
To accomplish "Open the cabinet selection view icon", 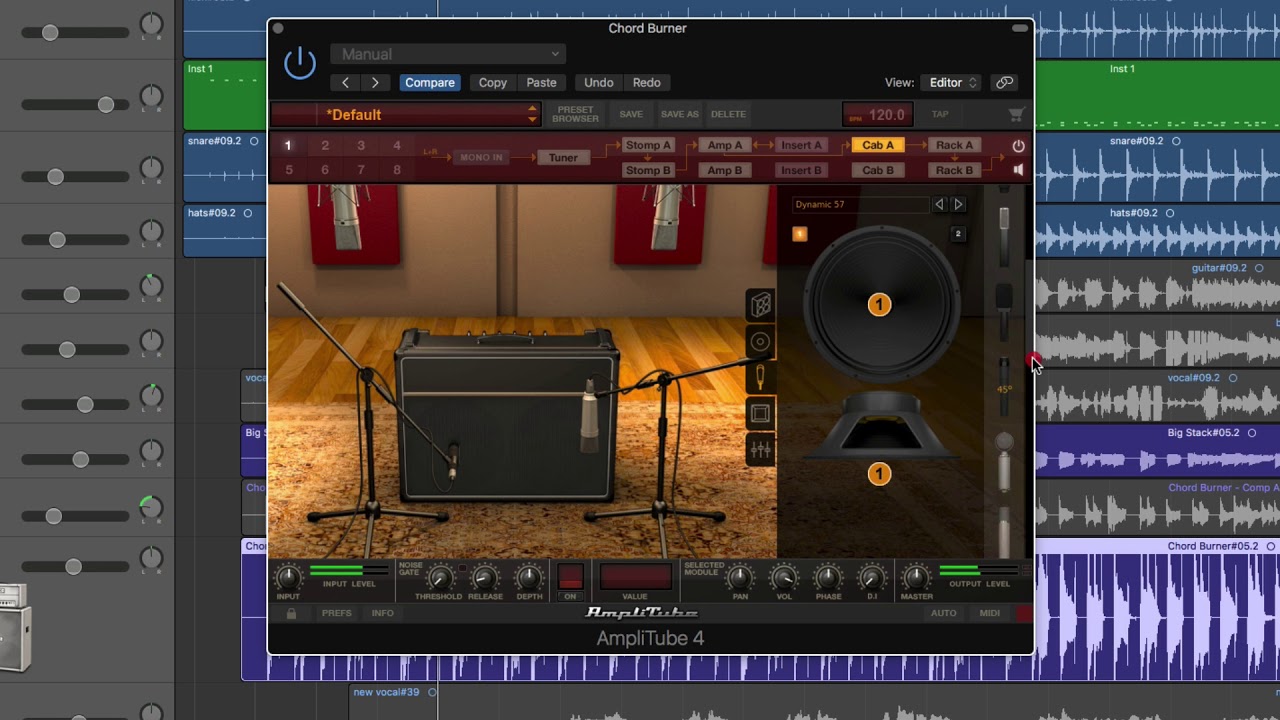I will pos(760,305).
